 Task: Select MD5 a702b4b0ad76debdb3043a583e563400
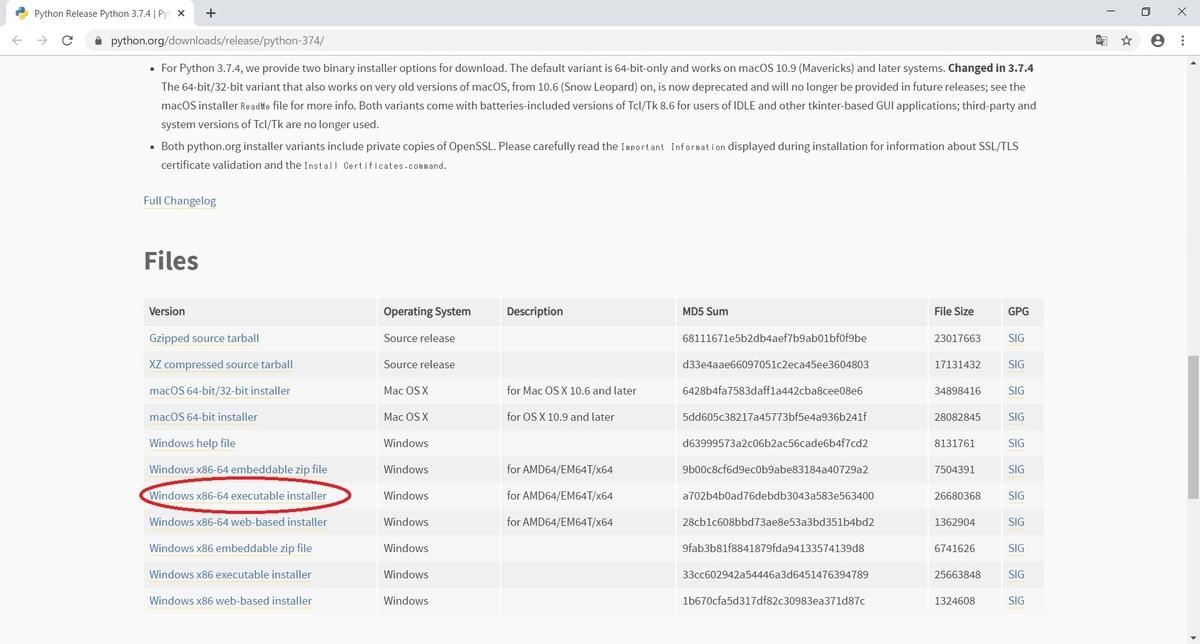point(778,496)
